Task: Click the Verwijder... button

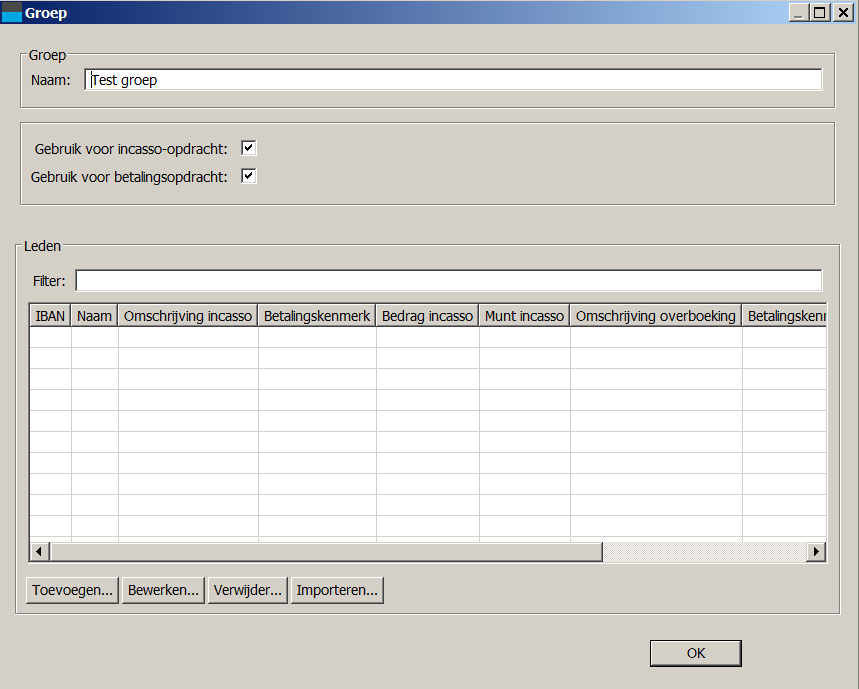Action: 248,591
